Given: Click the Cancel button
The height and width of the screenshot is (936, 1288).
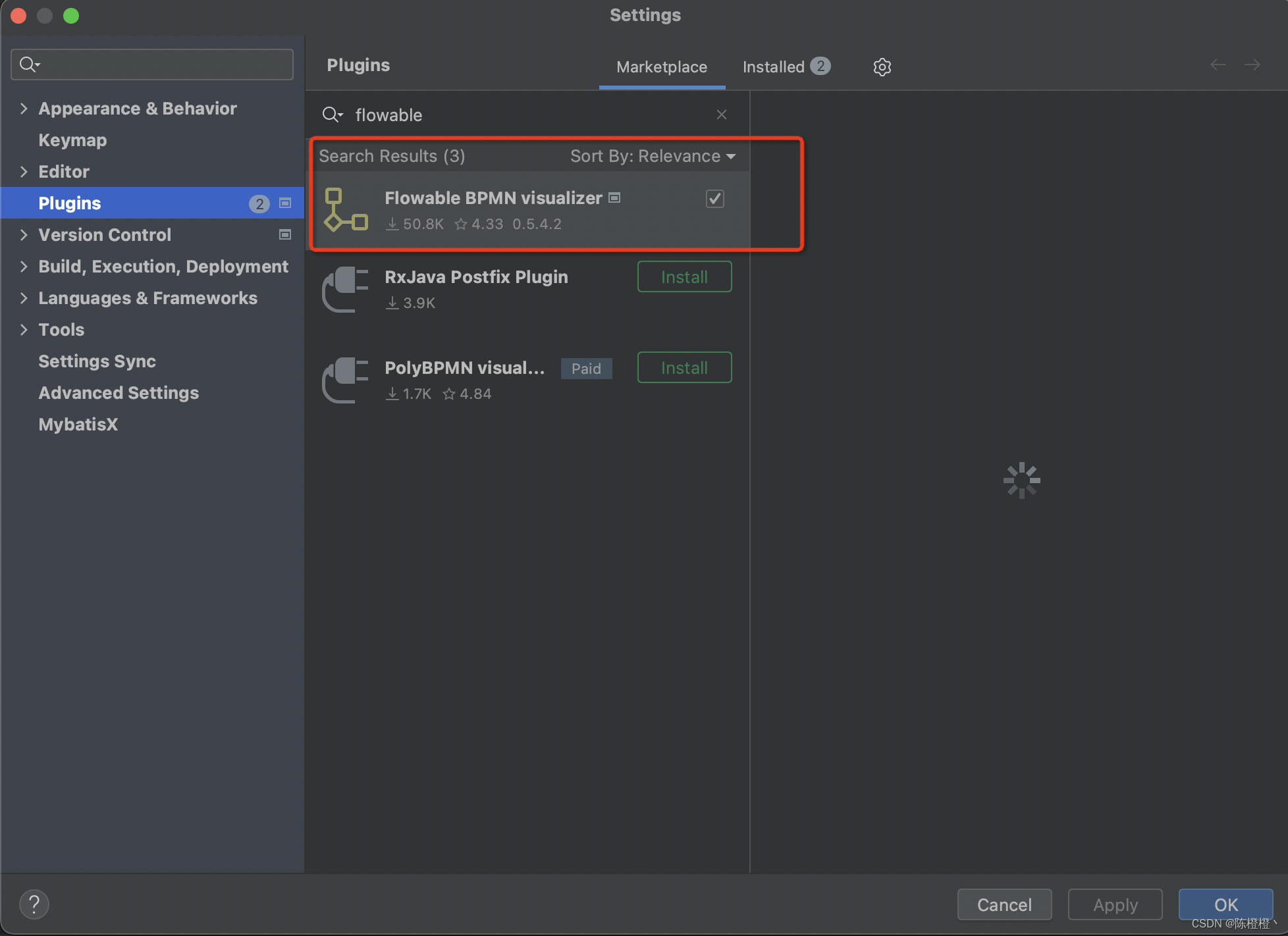Looking at the screenshot, I should [1004, 904].
